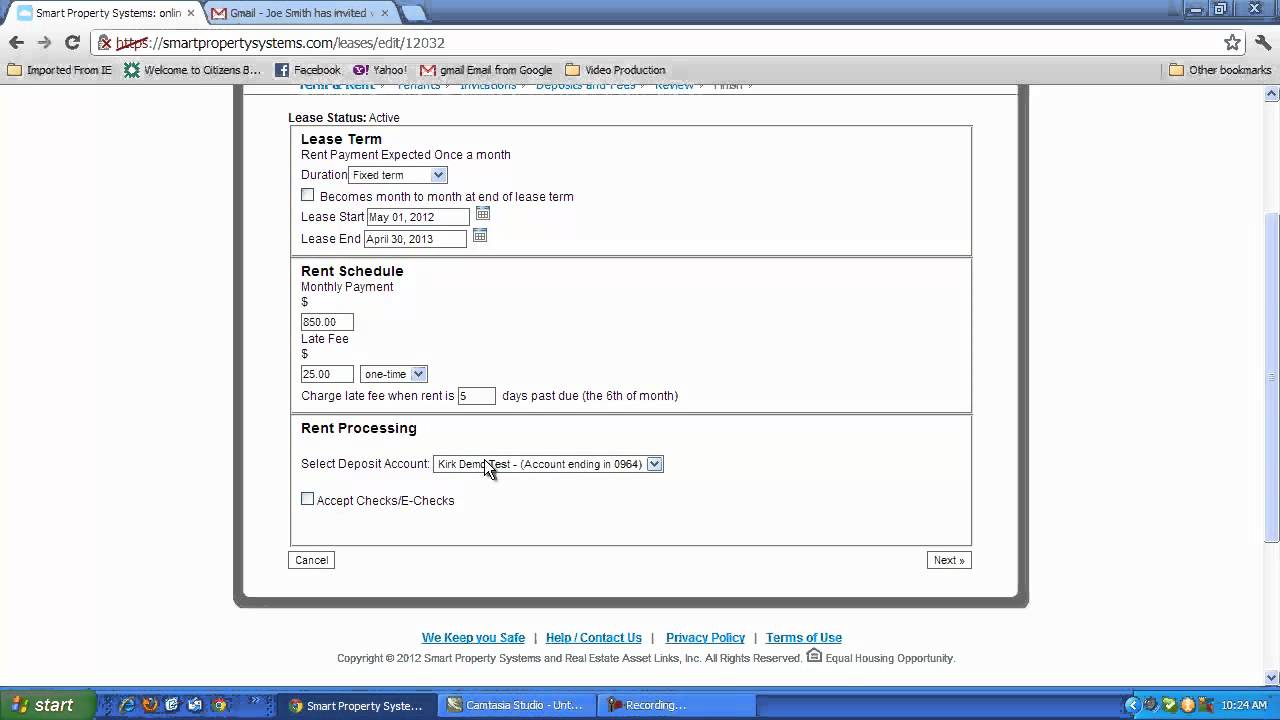
Task: Click the scrollbar up arrow
Action: click(1272, 94)
